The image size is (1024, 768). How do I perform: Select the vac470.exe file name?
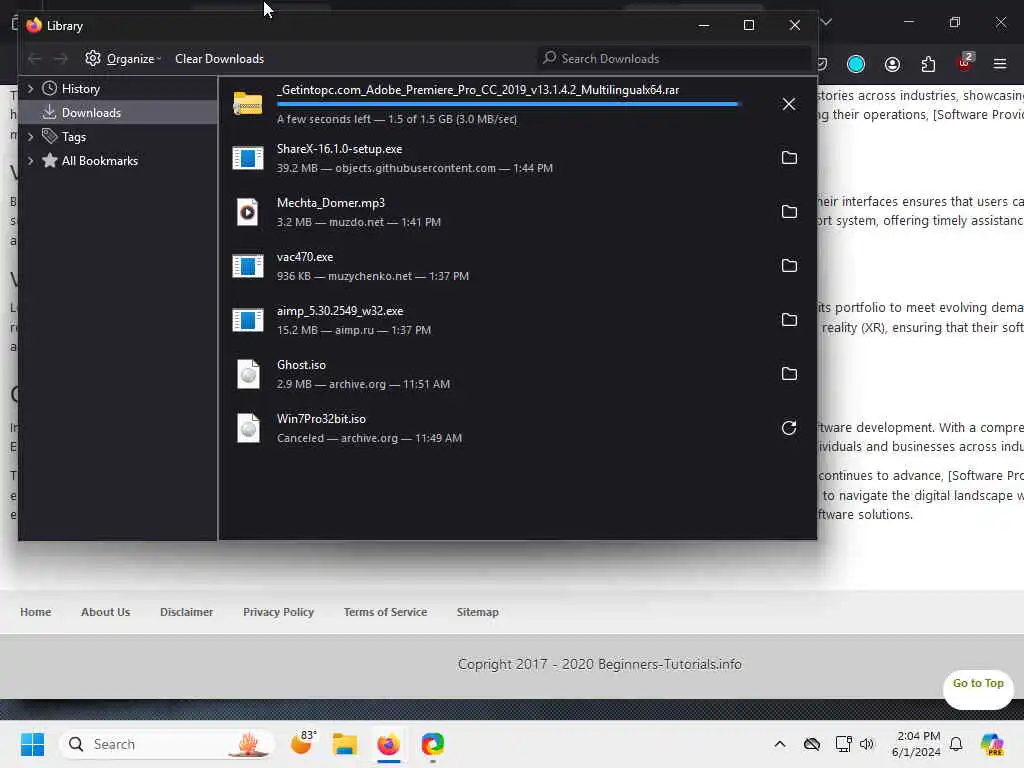pos(305,257)
